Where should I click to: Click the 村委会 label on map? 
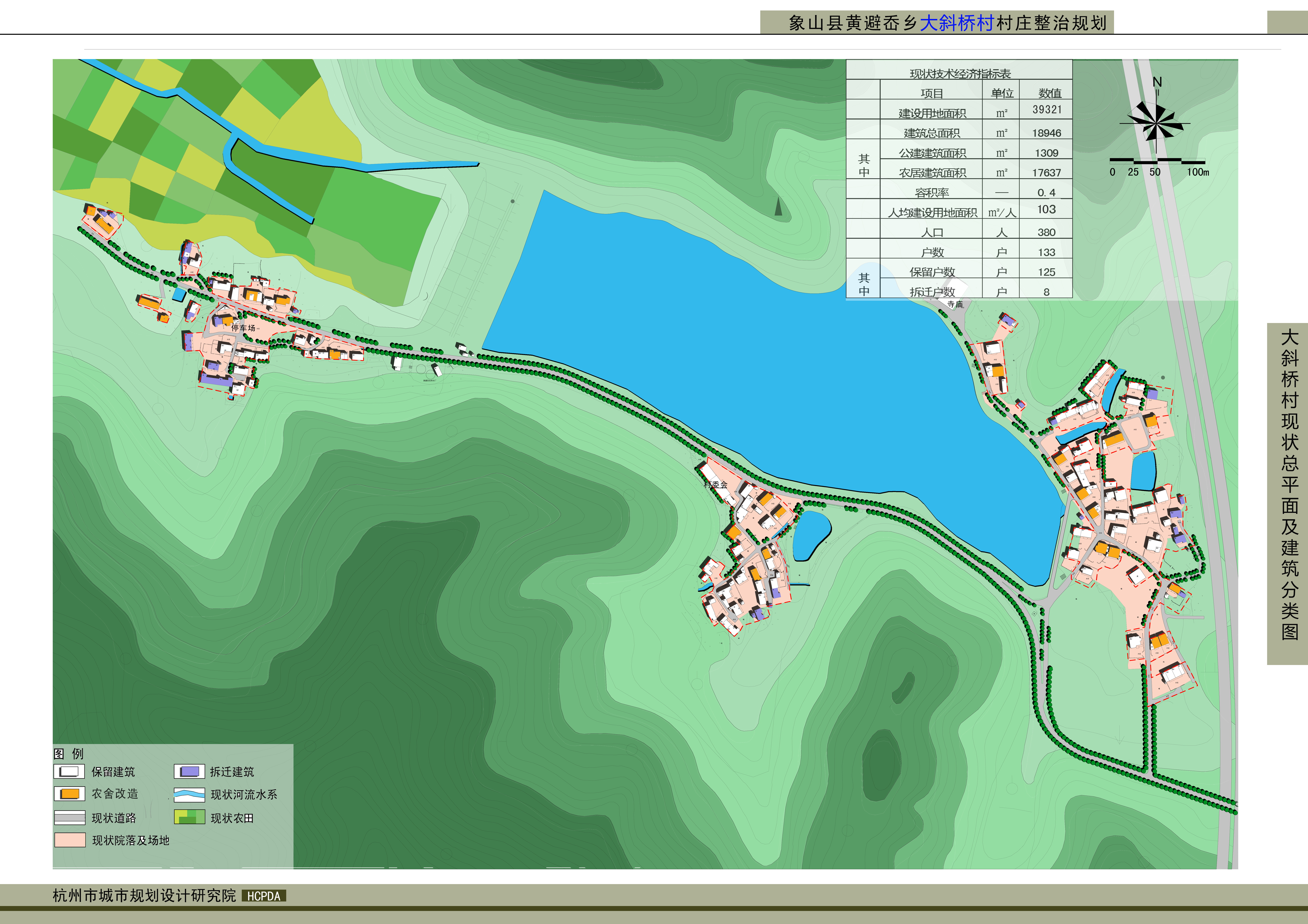[x=715, y=485]
